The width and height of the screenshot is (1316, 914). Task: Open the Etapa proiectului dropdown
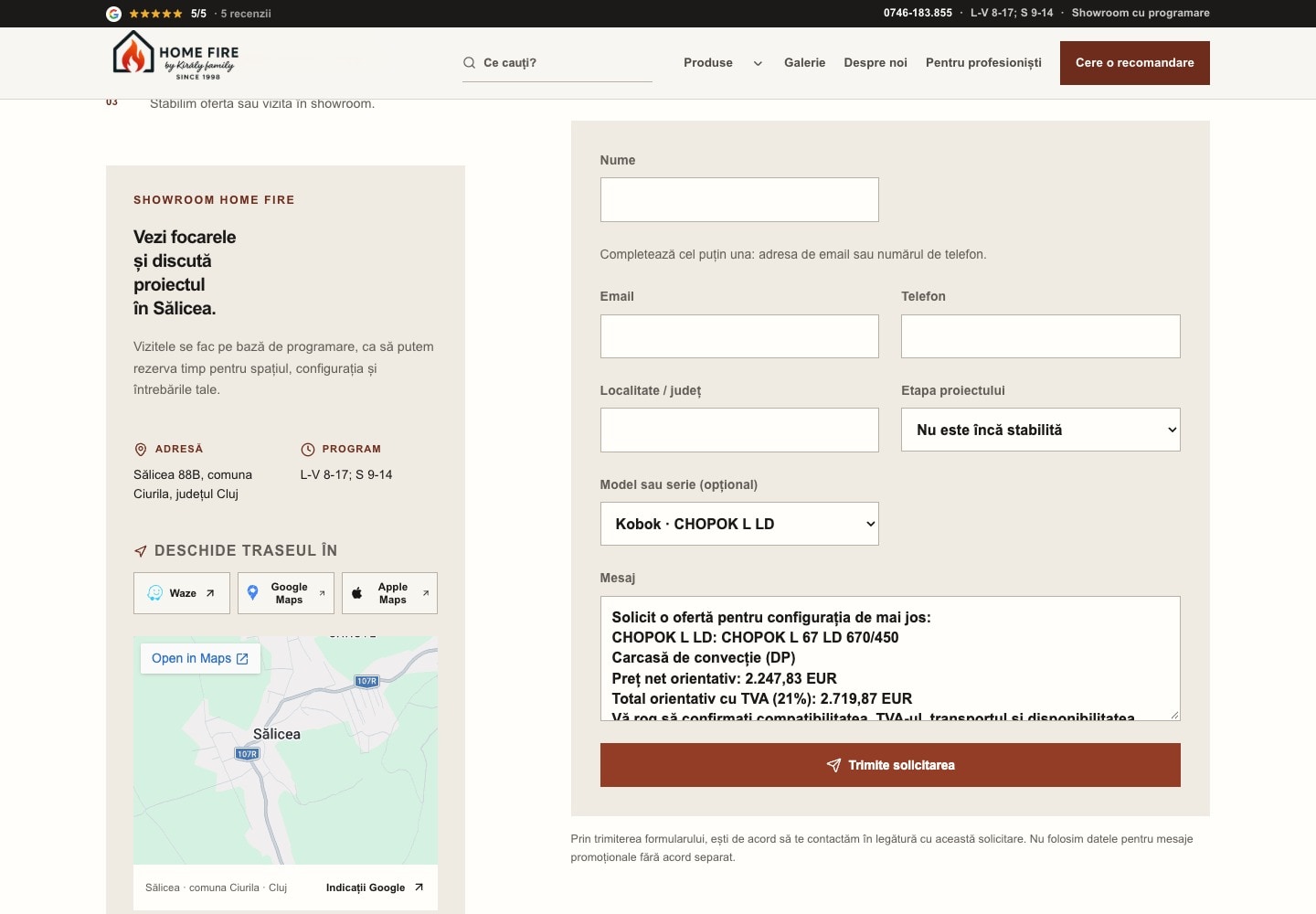[x=1040, y=430]
